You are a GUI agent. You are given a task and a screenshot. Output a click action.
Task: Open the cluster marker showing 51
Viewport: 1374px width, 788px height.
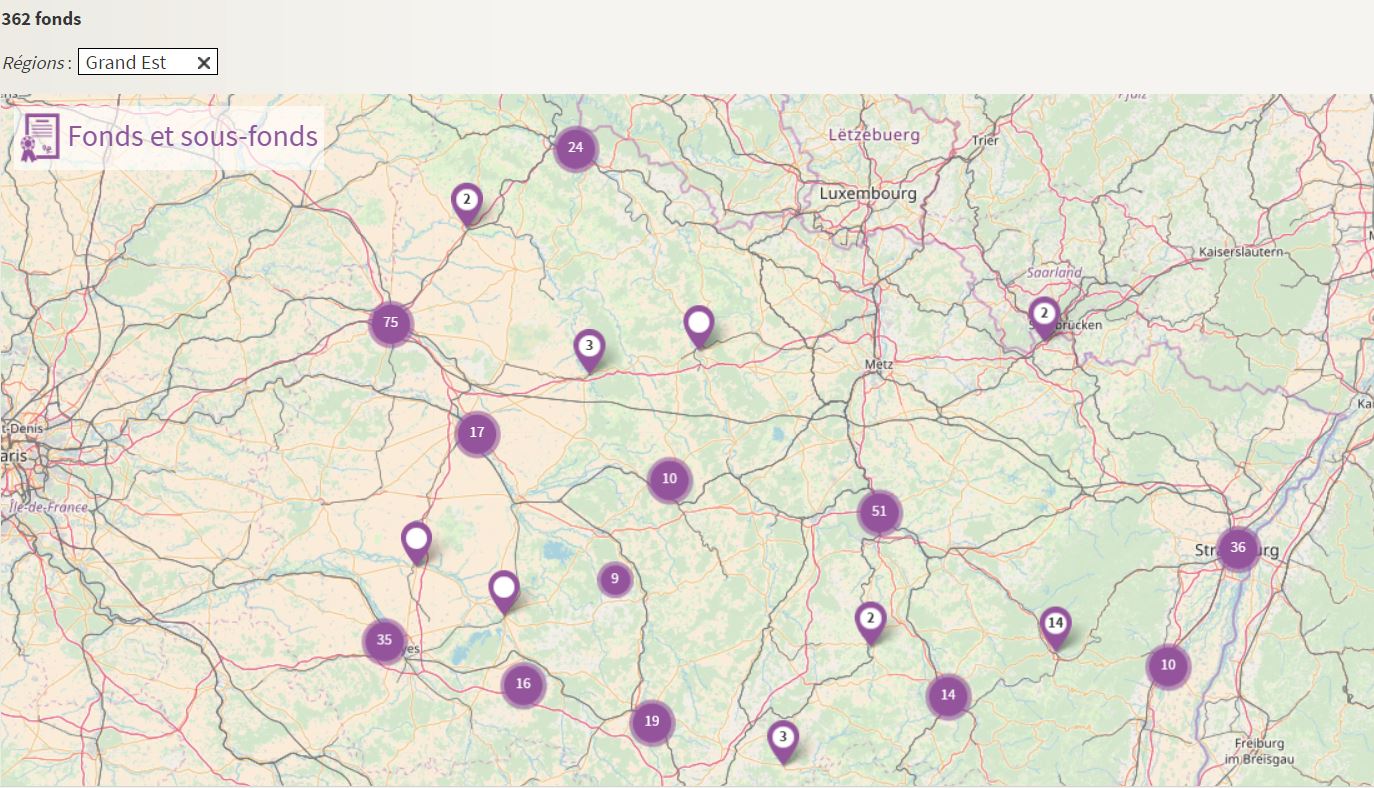coord(879,512)
